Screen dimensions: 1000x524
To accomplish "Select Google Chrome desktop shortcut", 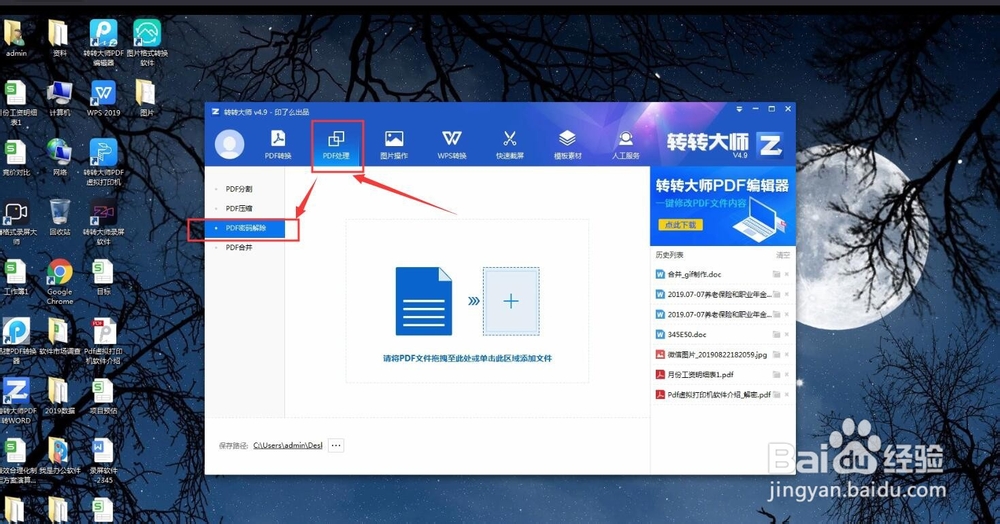I will pos(59,281).
